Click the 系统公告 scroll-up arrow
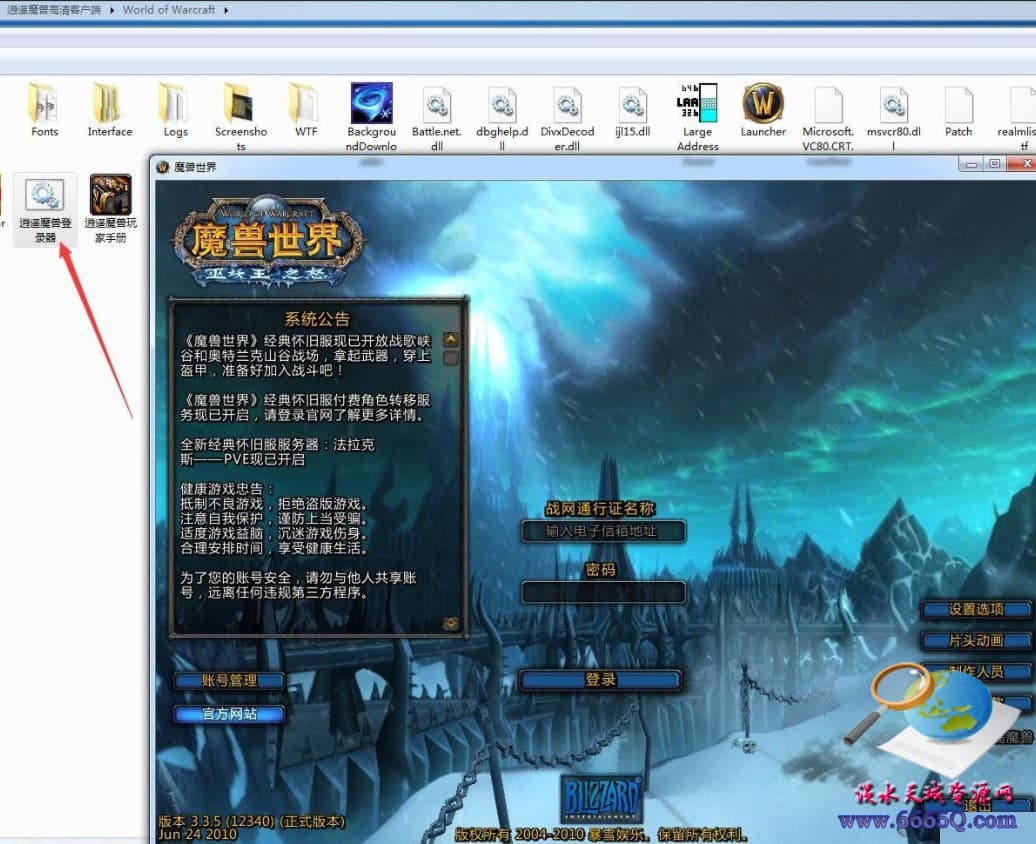1036x844 pixels. coord(451,340)
